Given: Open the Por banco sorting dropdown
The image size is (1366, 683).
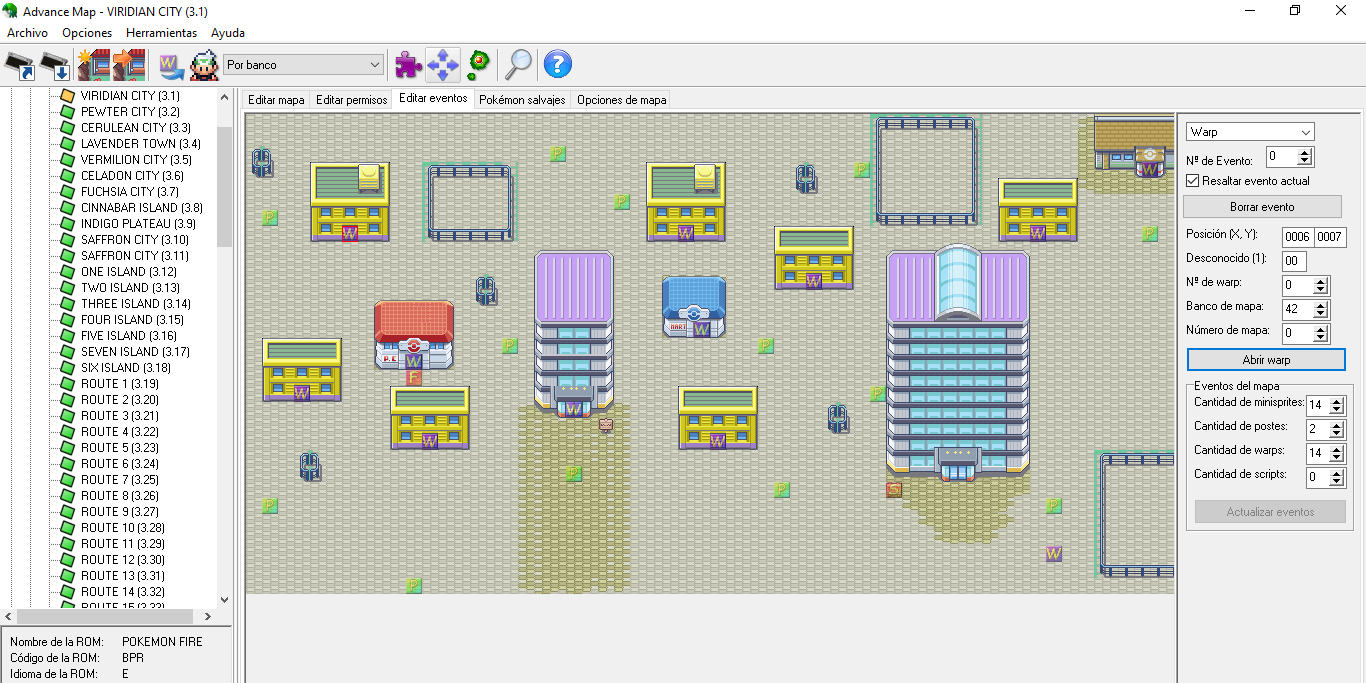Looking at the screenshot, I should (x=304, y=65).
